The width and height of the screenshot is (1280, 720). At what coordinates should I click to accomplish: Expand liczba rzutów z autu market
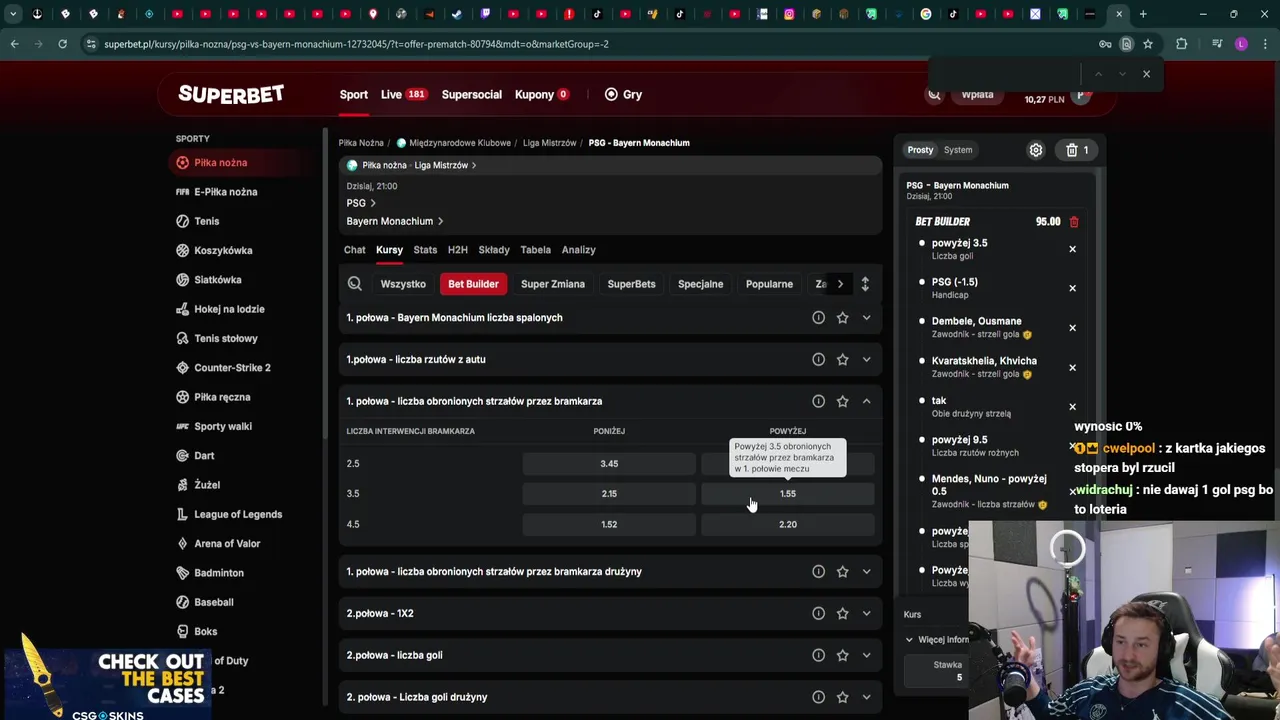[x=866, y=359]
